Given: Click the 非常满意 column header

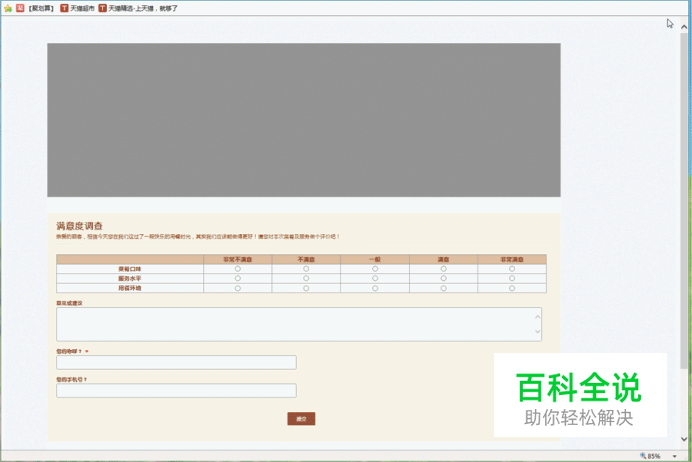Looking at the screenshot, I should (512, 259).
